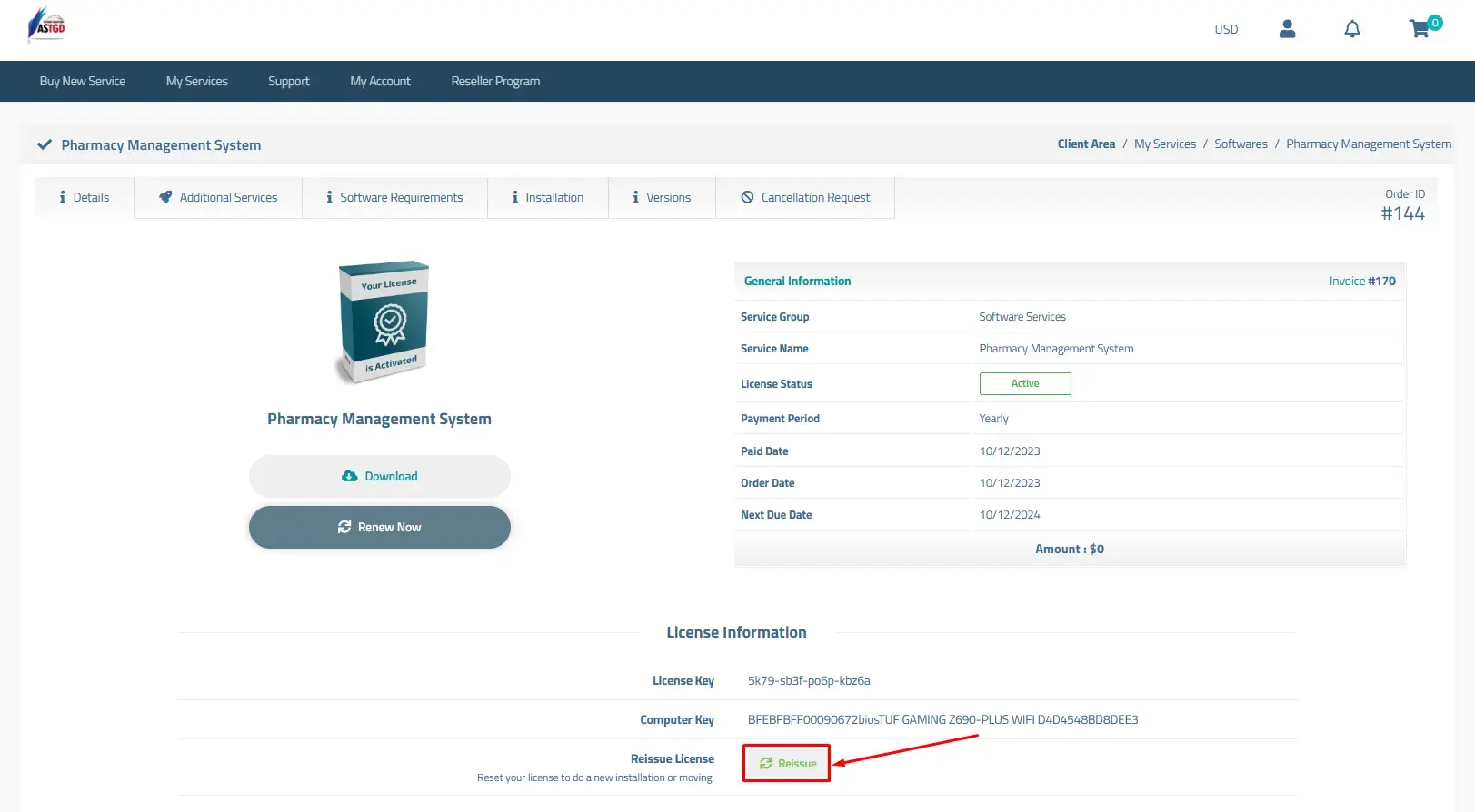The image size is (1475, 812).
Task: Click the General Information header
Action: pyautogui.click(x=797, y=281)
